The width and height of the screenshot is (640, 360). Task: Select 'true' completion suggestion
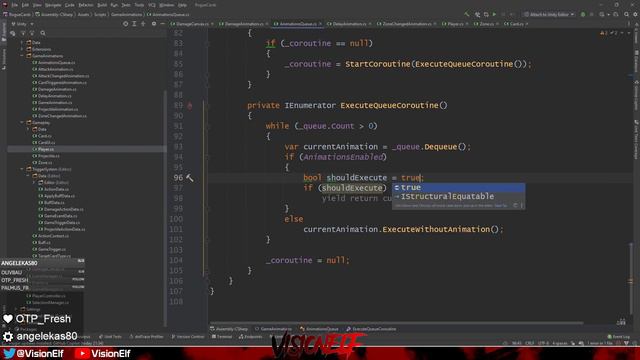coord(458,187)
